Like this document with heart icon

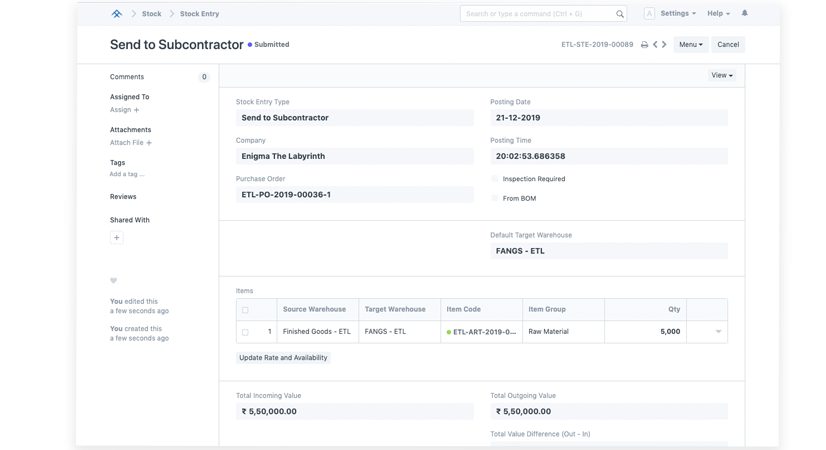(x=114, y=280)
